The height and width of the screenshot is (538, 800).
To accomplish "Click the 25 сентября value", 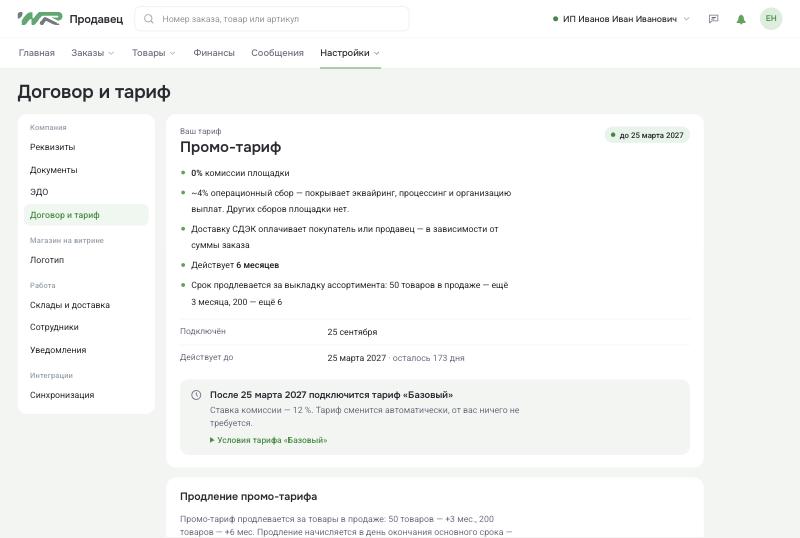I will tap(352, 332).
